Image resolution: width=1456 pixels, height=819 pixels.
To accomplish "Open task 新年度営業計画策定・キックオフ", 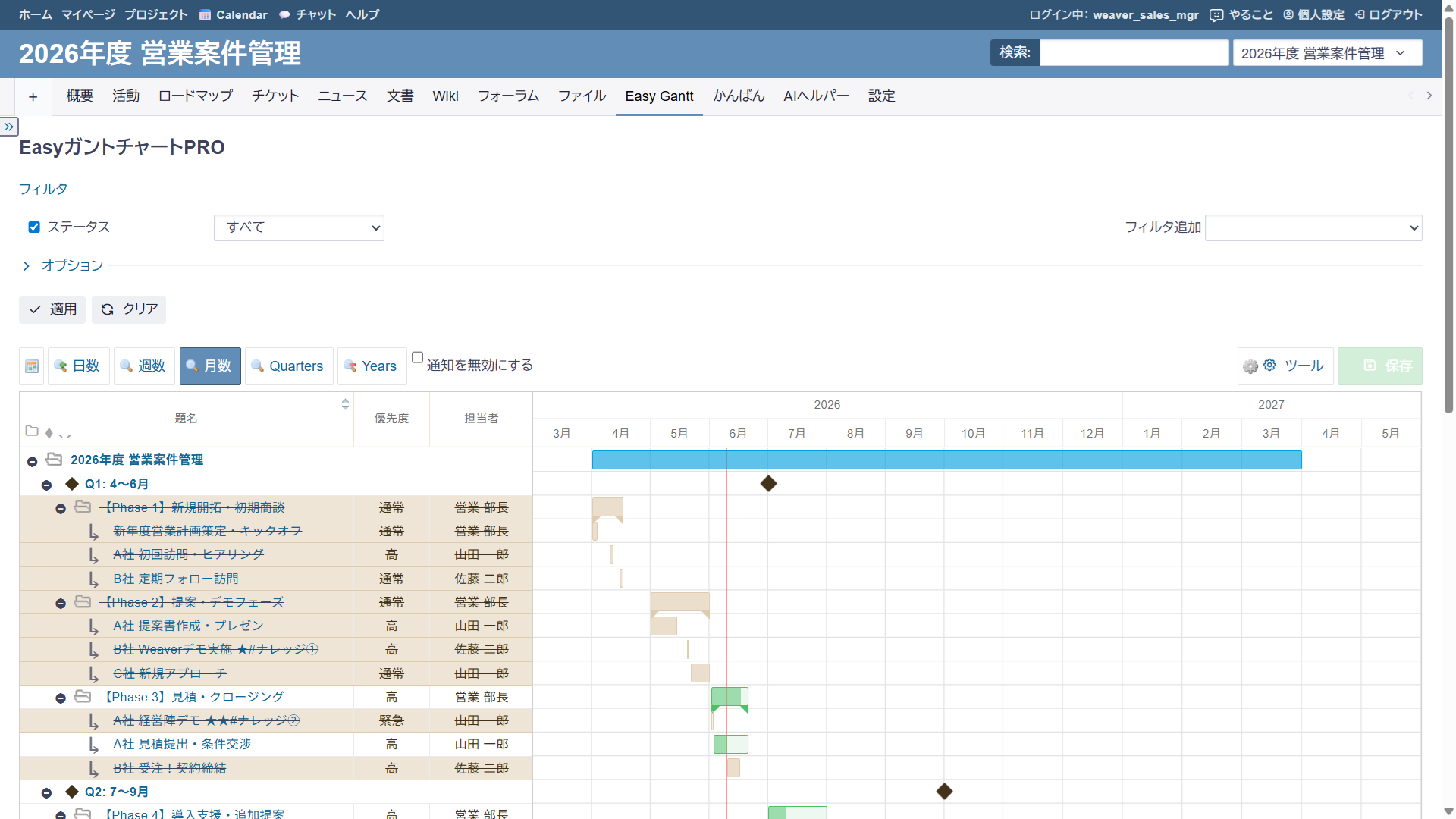I will 208,531.
